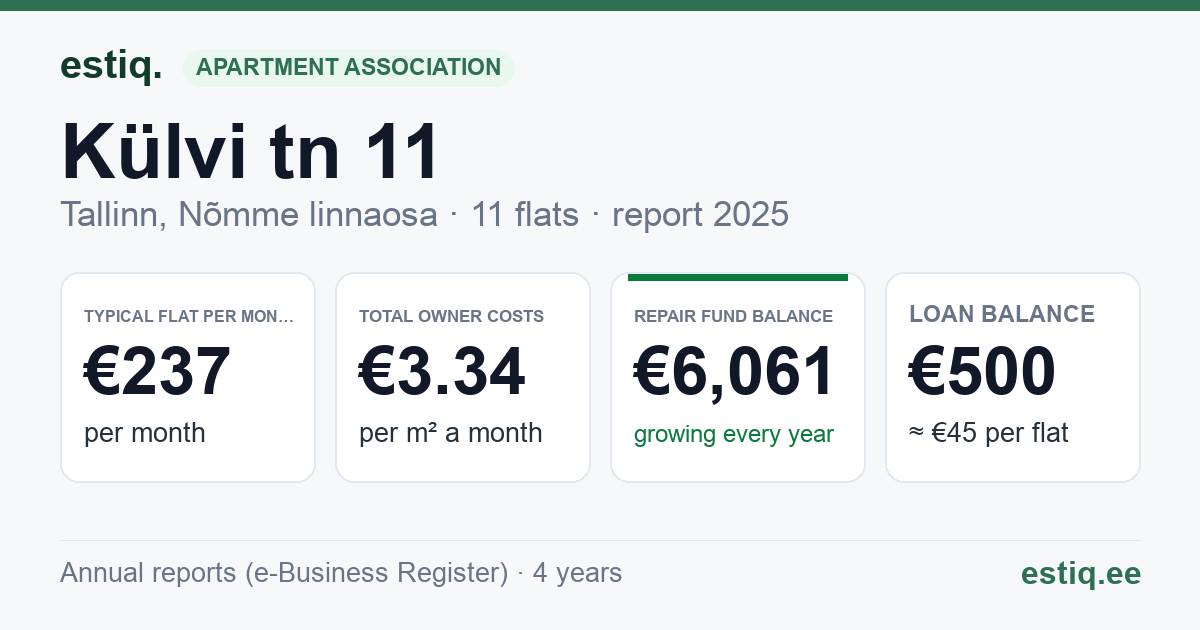The height and width of the screenshot is (630, 1200).
Task: Click the TOTAL OWNER COSTS label
Action: pos(451,316)
